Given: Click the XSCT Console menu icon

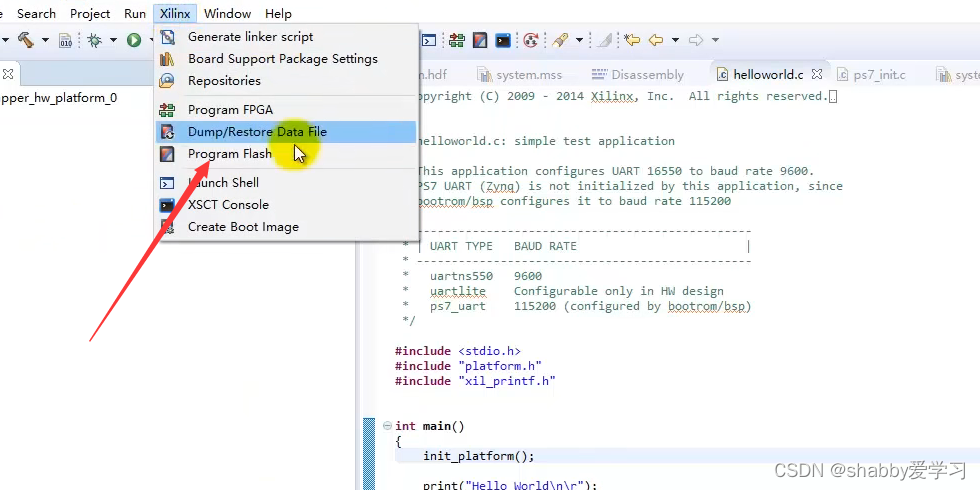Looking at the screenshot, I should click(167, 204).
